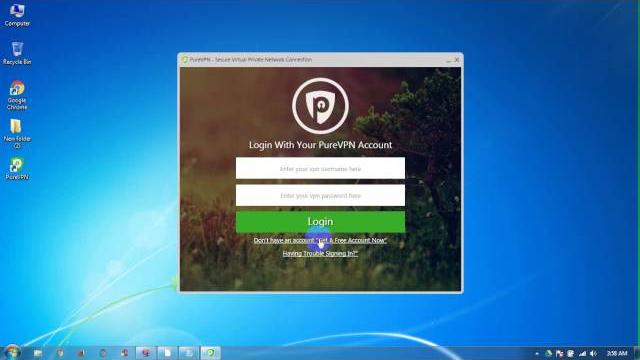The height and width of the screenshot is (360, 640).
Task: Click the green Login button
Action: pyautogui.click(x=320, y=222)
